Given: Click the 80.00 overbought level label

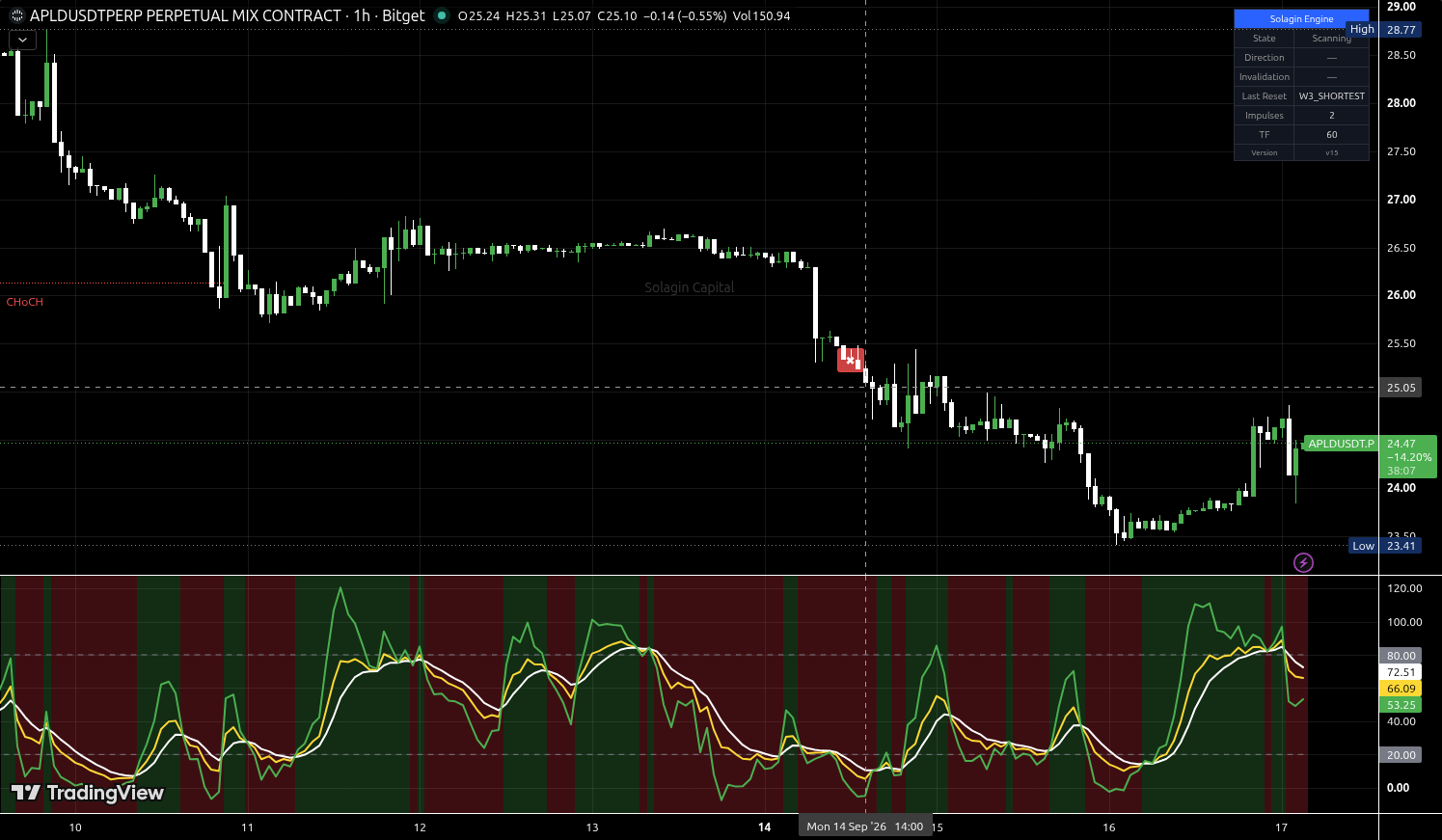Looking at the screenshot, I should point(1401,656).
